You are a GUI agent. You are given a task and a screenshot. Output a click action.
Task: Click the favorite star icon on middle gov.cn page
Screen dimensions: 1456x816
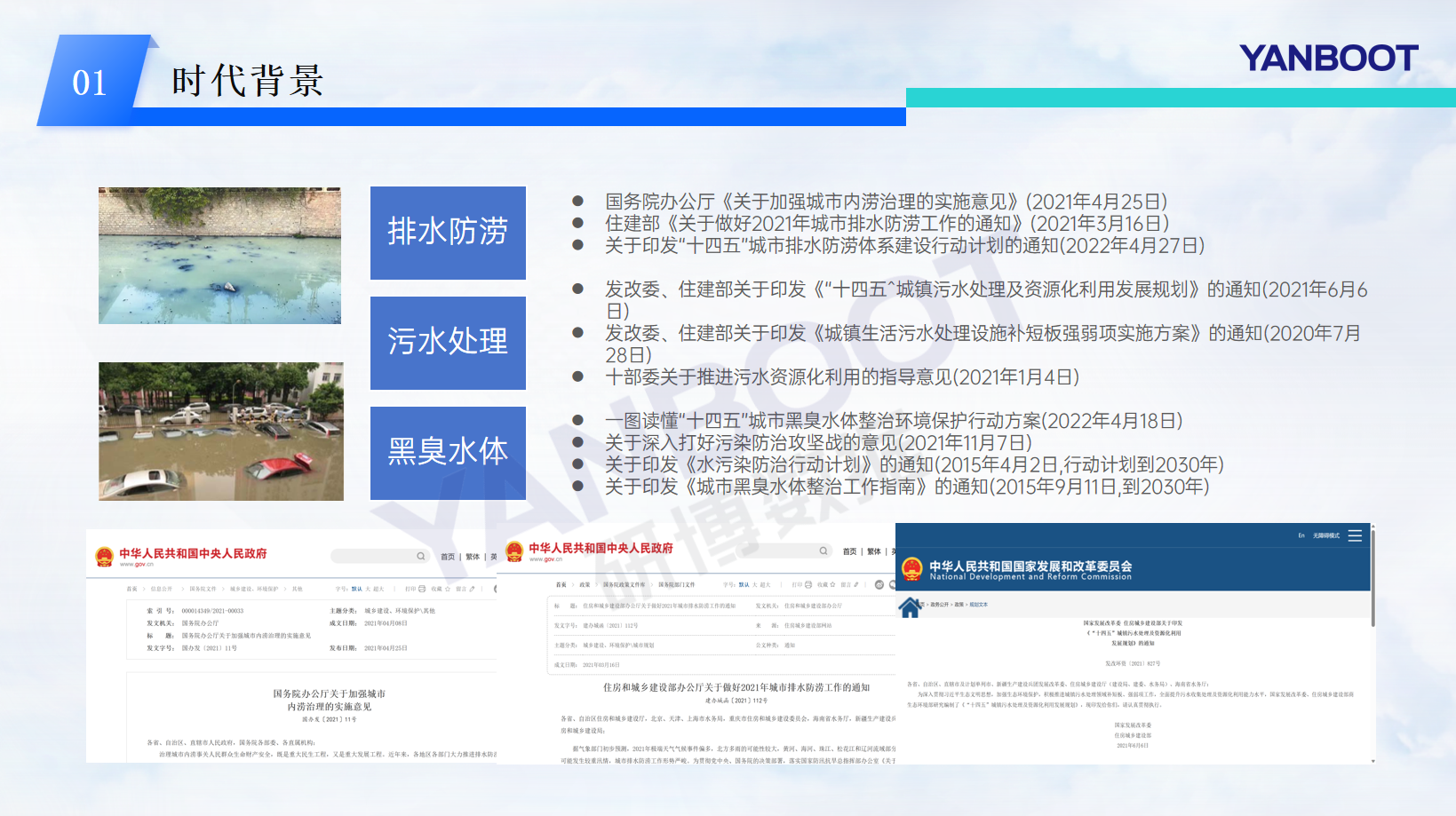(834, 584)
